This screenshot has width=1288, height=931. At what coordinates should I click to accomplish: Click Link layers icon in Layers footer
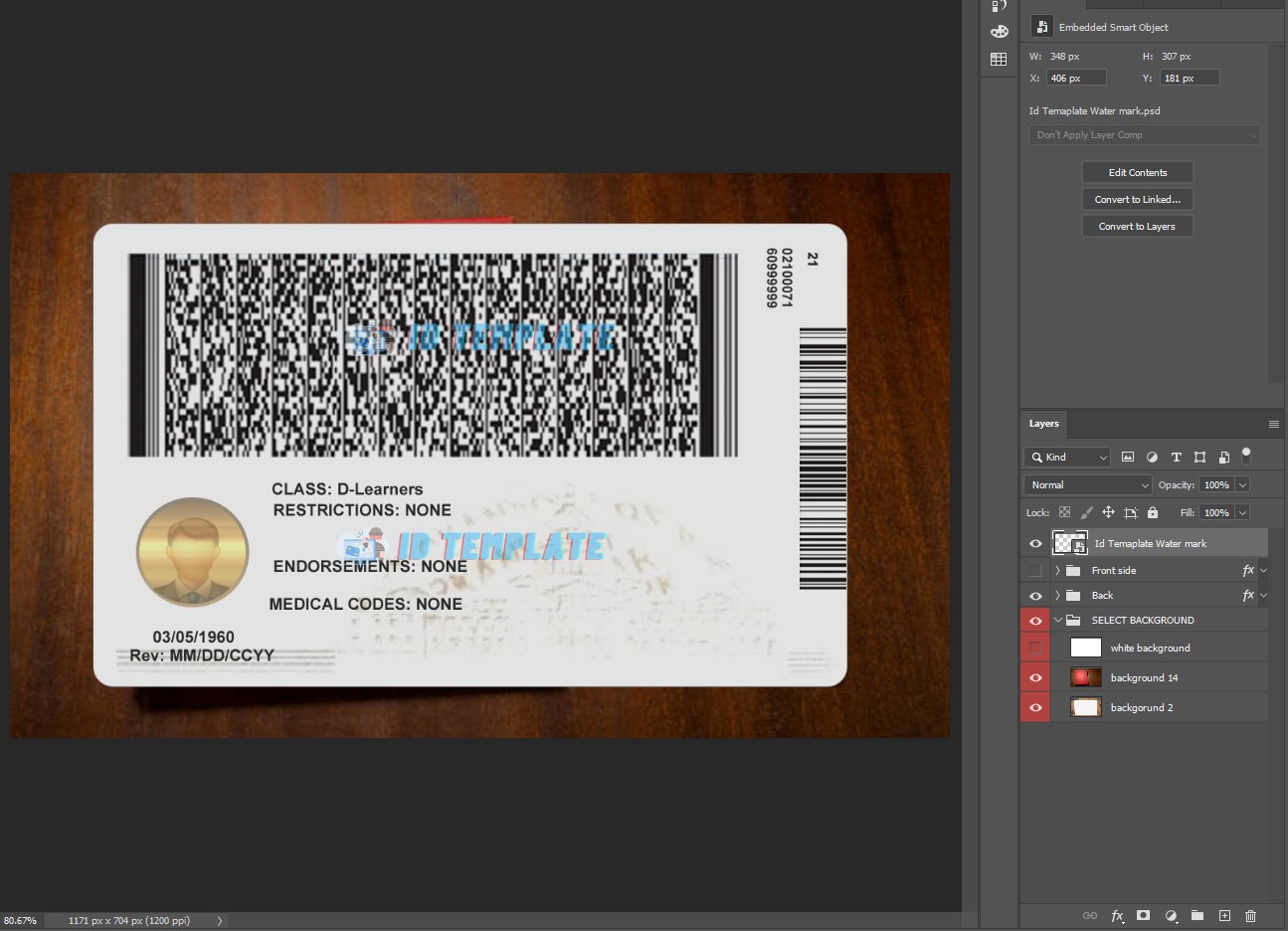click(x=1090, y=915)
